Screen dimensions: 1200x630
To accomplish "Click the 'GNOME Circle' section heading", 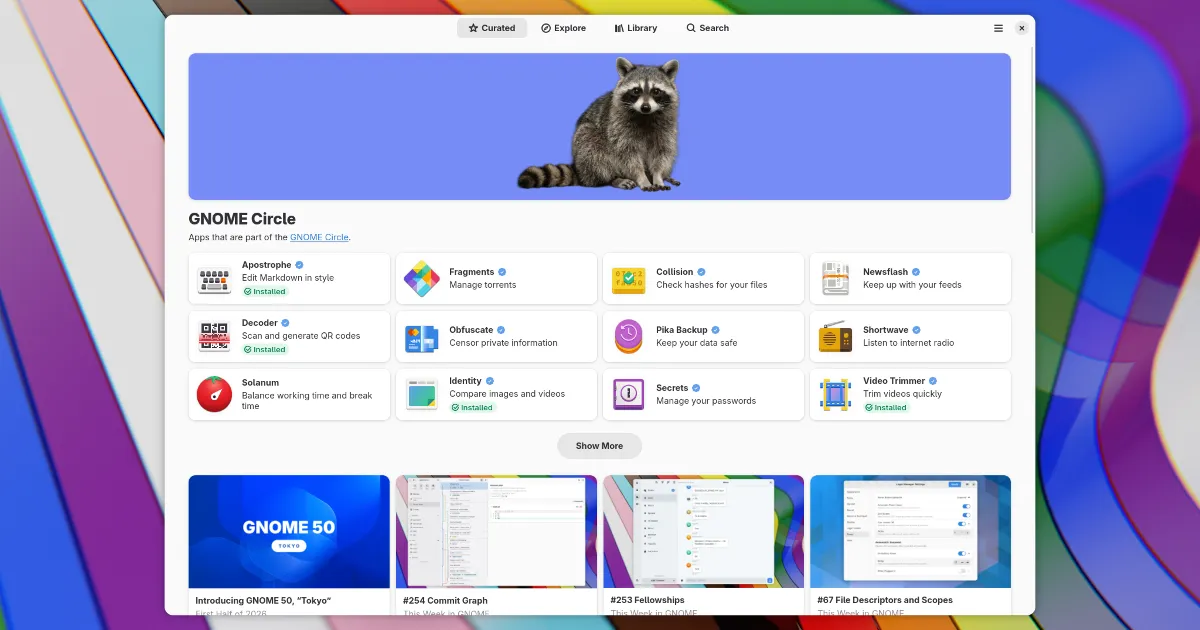I will pyautogui.click(x=242, y=219).
